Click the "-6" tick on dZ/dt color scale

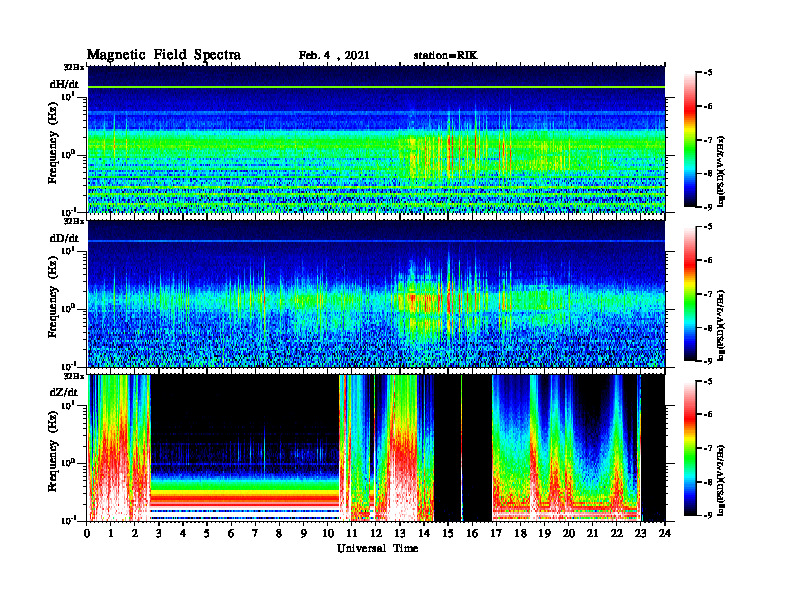708,414
